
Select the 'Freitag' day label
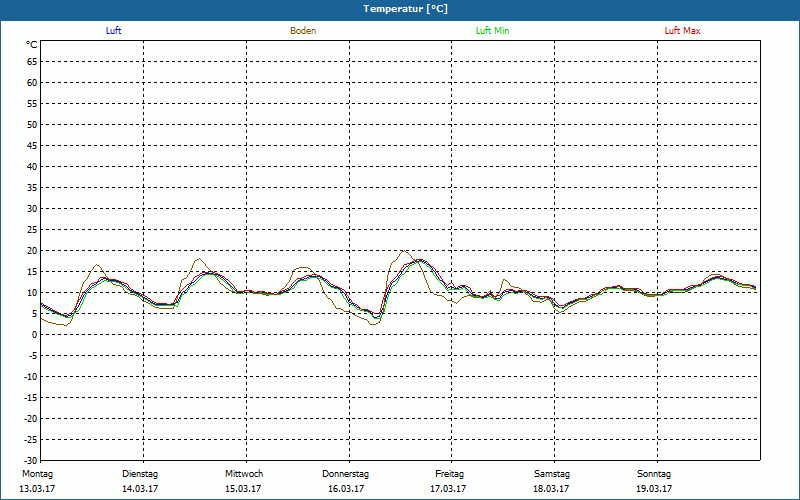point(449,474)
